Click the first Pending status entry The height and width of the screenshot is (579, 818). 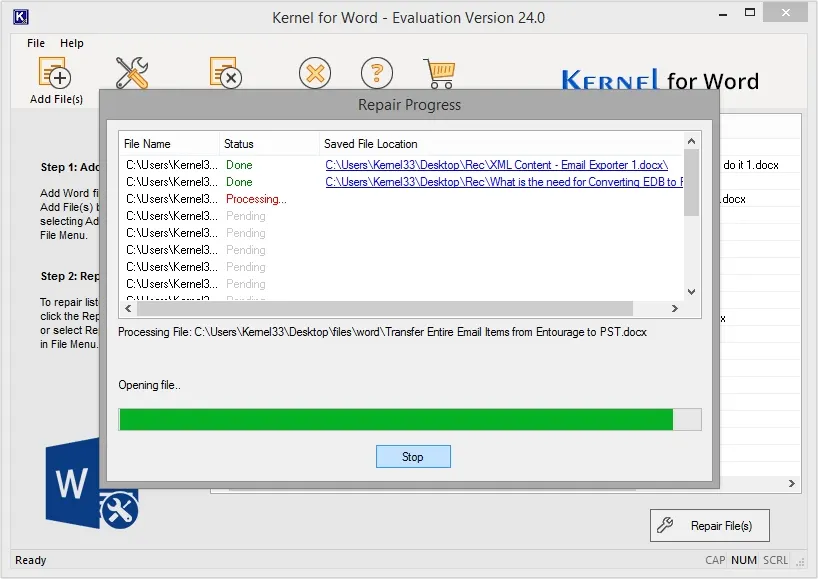click(245, 216)
